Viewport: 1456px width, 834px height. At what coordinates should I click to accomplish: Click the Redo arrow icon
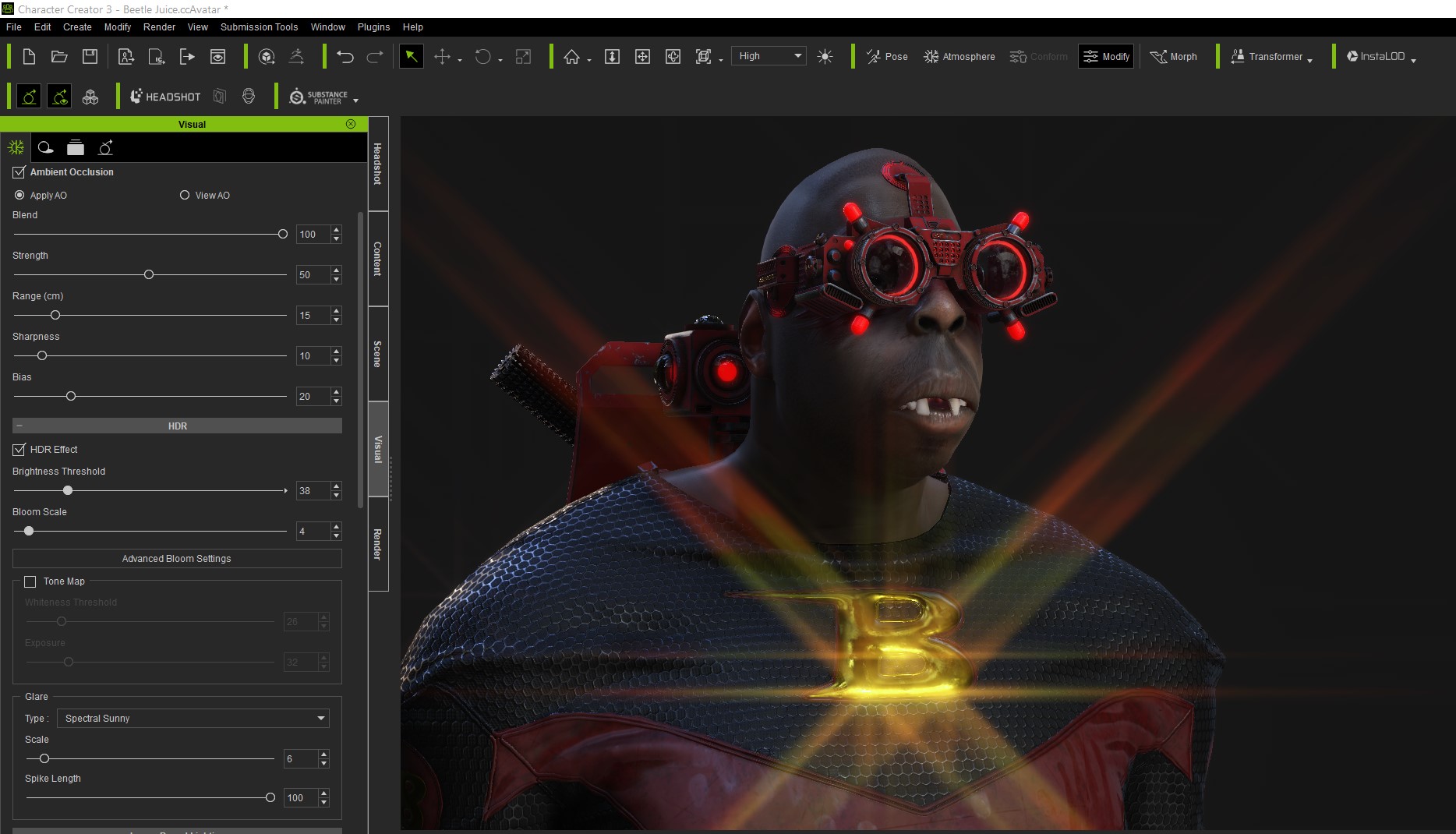pyautogui.click(x=375, y=56)
